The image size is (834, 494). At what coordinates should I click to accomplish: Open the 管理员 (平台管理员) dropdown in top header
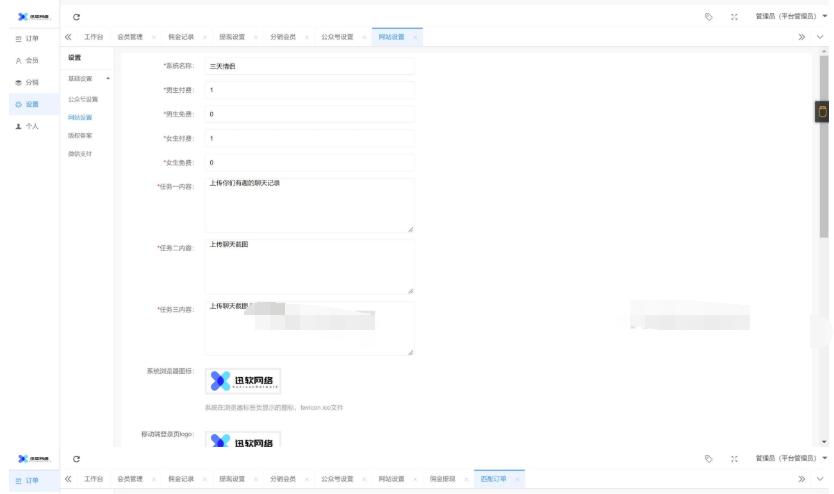[791, 16]
